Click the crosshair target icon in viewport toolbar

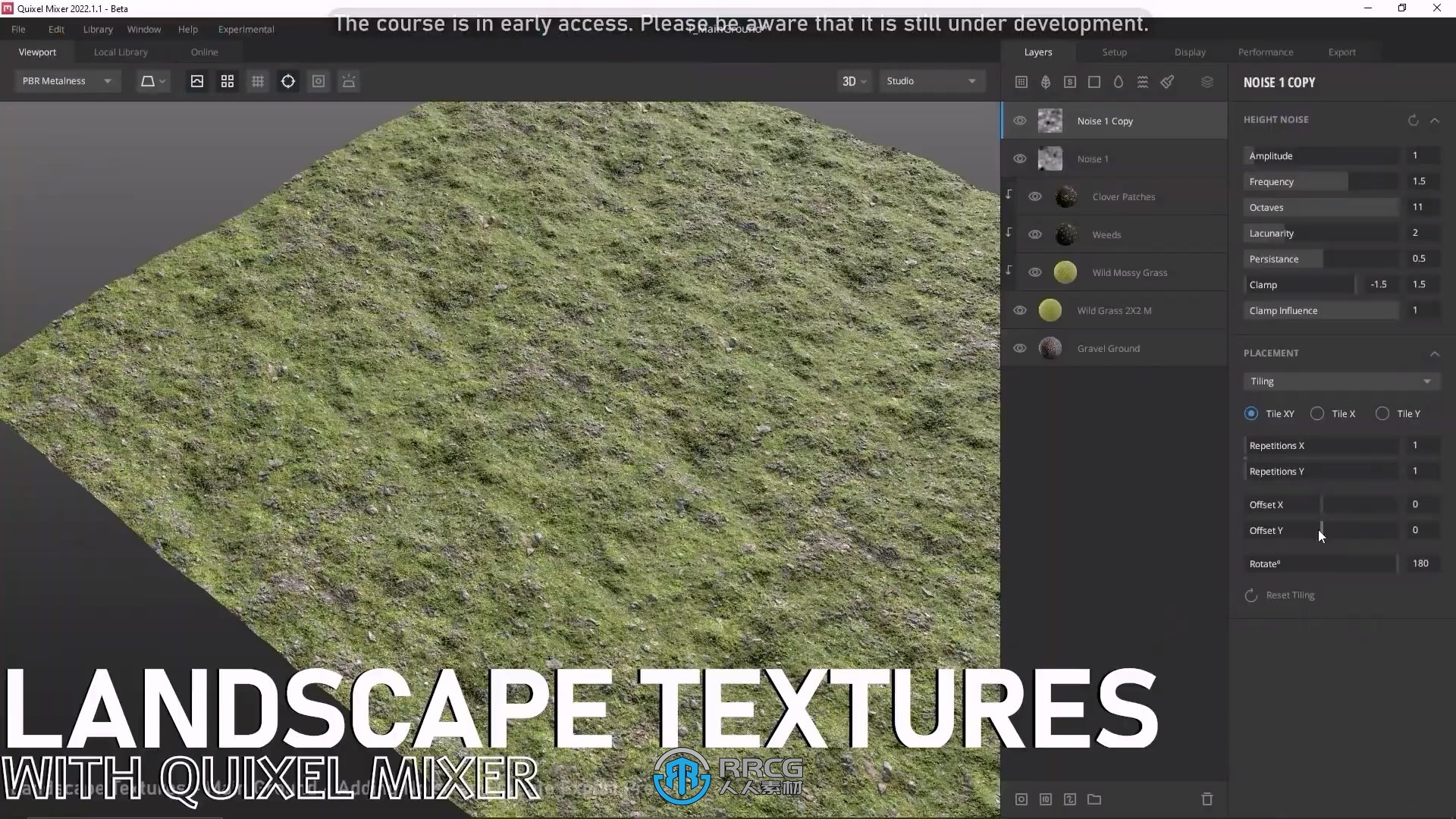click(288, 81)
